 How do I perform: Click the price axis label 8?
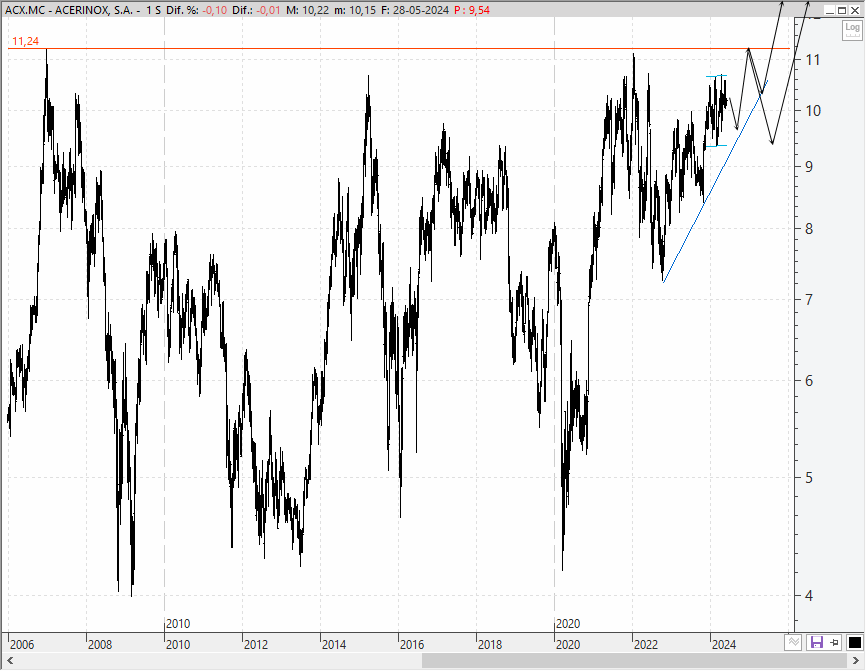[809, 229]
